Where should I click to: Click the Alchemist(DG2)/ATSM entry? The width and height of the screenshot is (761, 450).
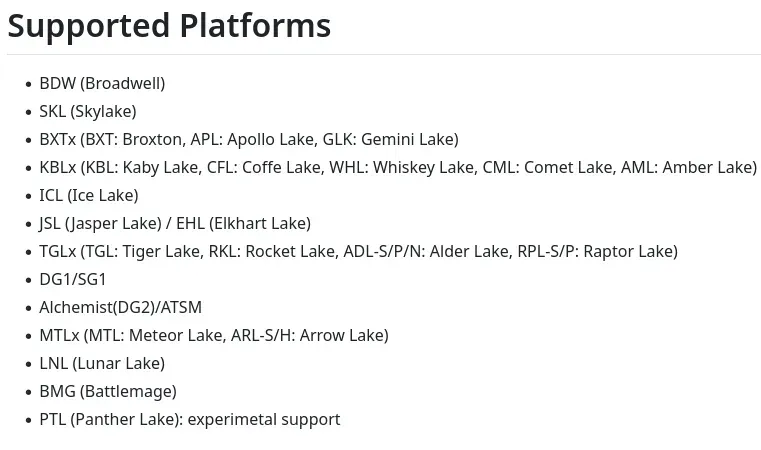120,308
